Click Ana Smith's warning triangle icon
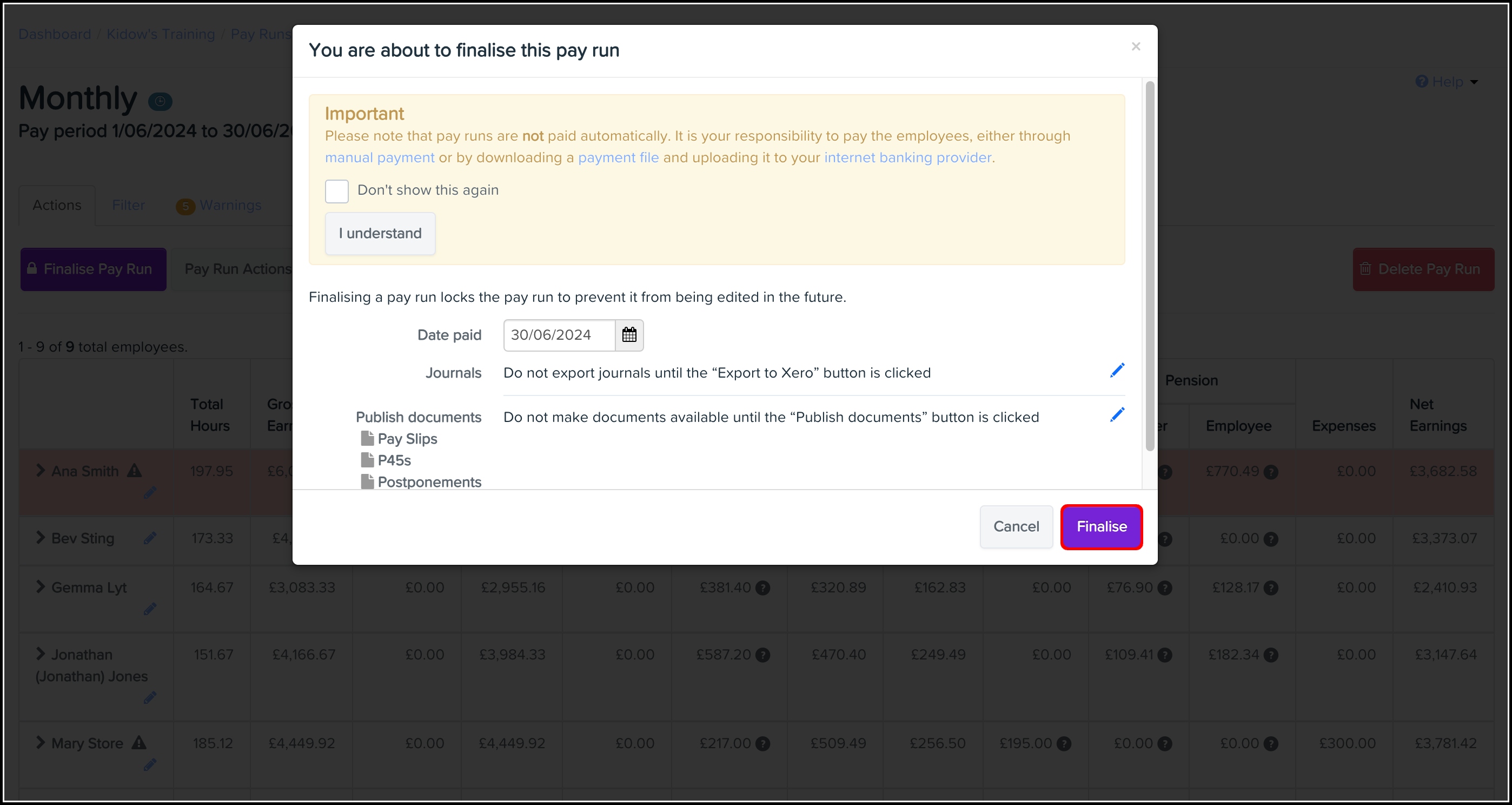Image resolution: width=1512 pixels, height=805 pixels. (x=135, y=470)
